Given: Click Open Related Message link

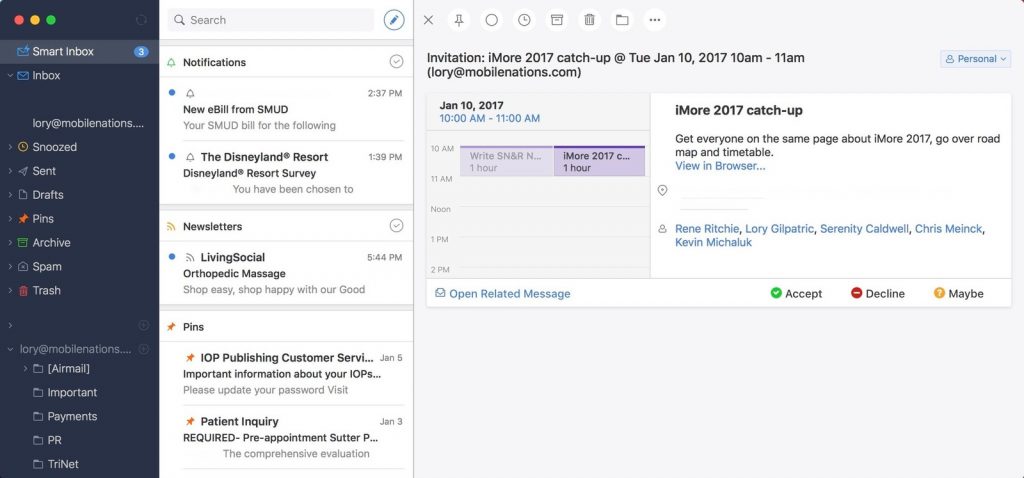Looking at the screenshot, I should pyautogui.click(x=503, y=294).
